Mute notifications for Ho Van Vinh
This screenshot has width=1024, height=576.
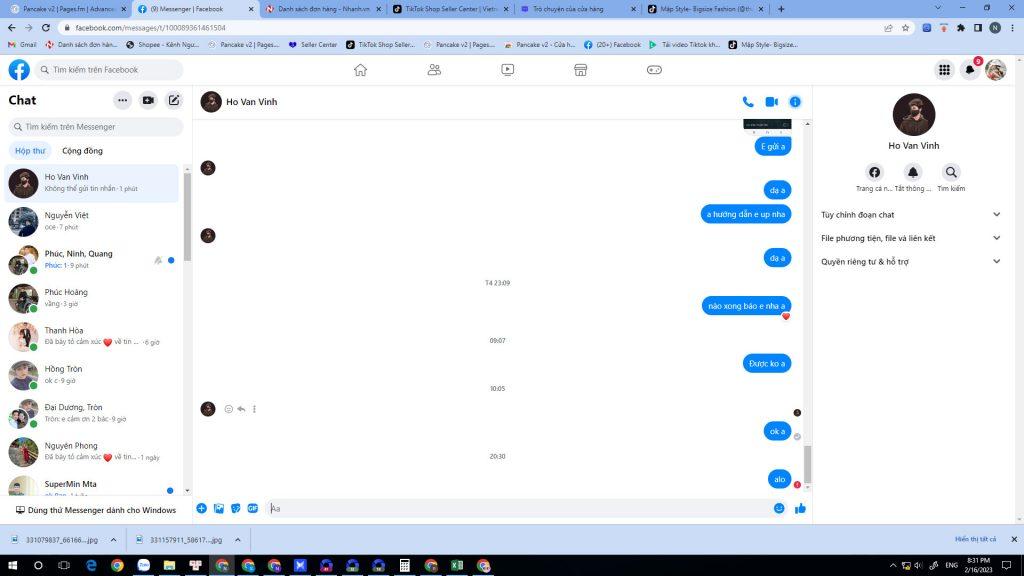tap(912, 173)
